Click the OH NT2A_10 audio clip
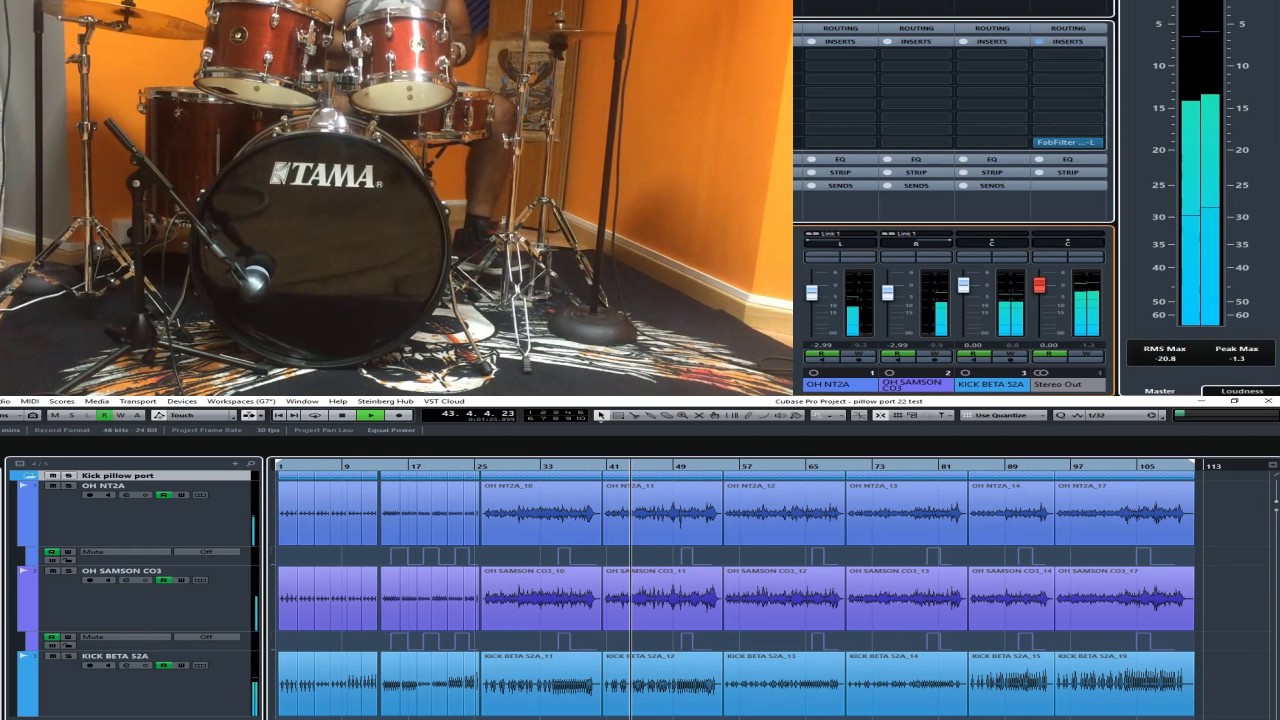 [541, 513]
